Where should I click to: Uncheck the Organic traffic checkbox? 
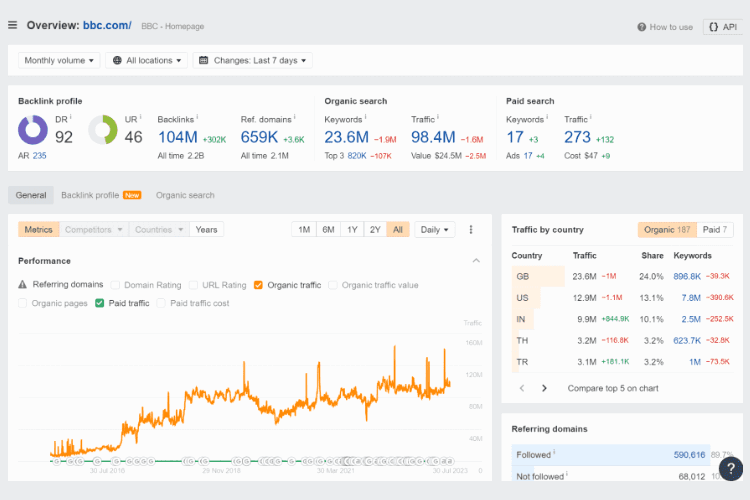(x=258, y=285)
